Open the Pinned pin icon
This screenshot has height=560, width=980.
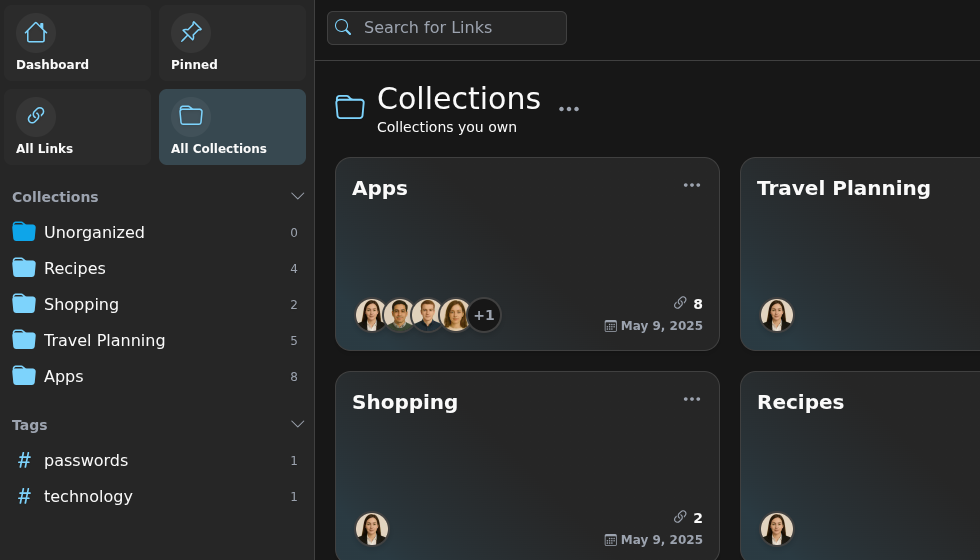click(x=191, y=32)
